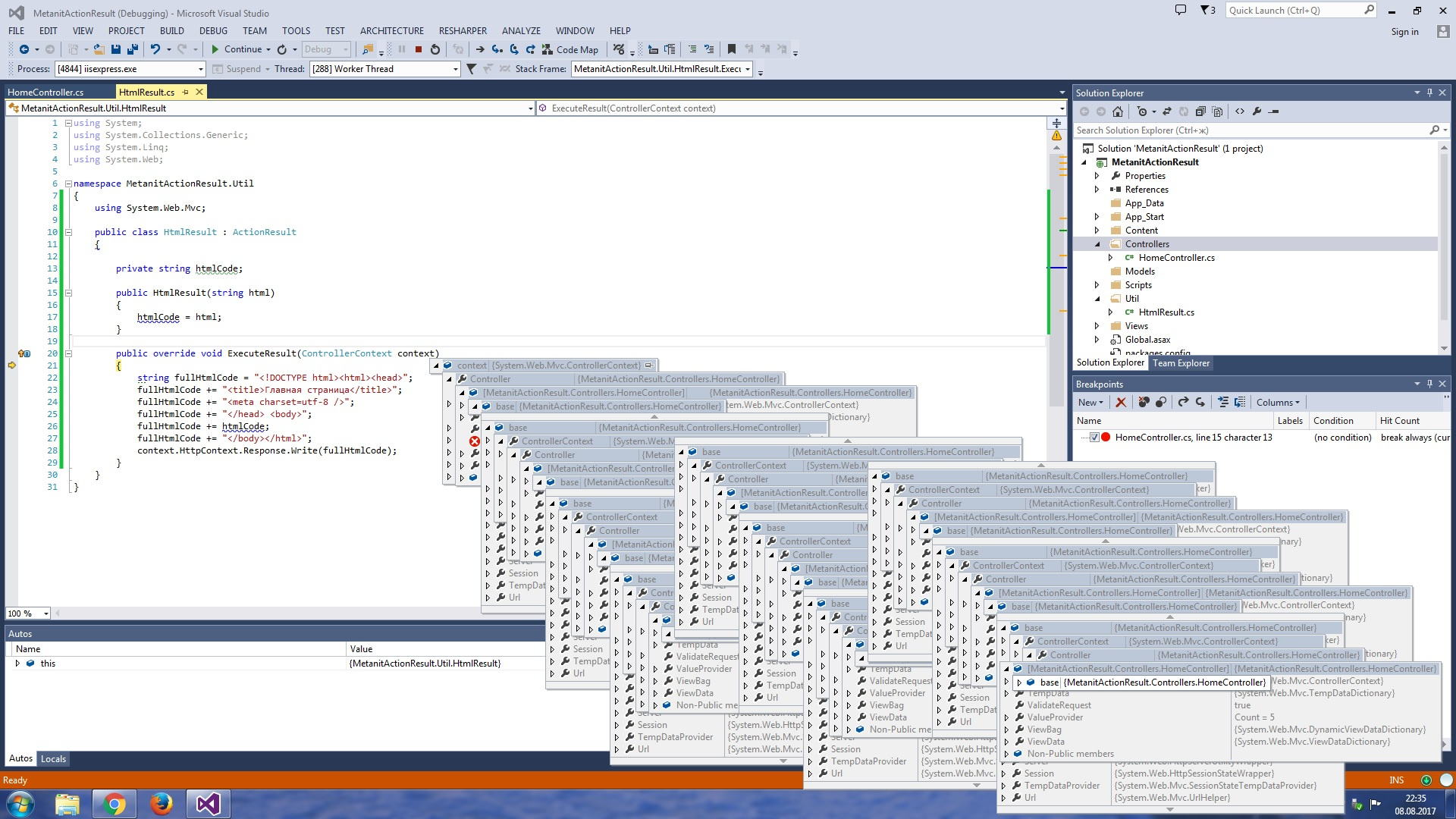
Task: Click Show All Files icon in Solution Explorer
Action: (1217, 111)
